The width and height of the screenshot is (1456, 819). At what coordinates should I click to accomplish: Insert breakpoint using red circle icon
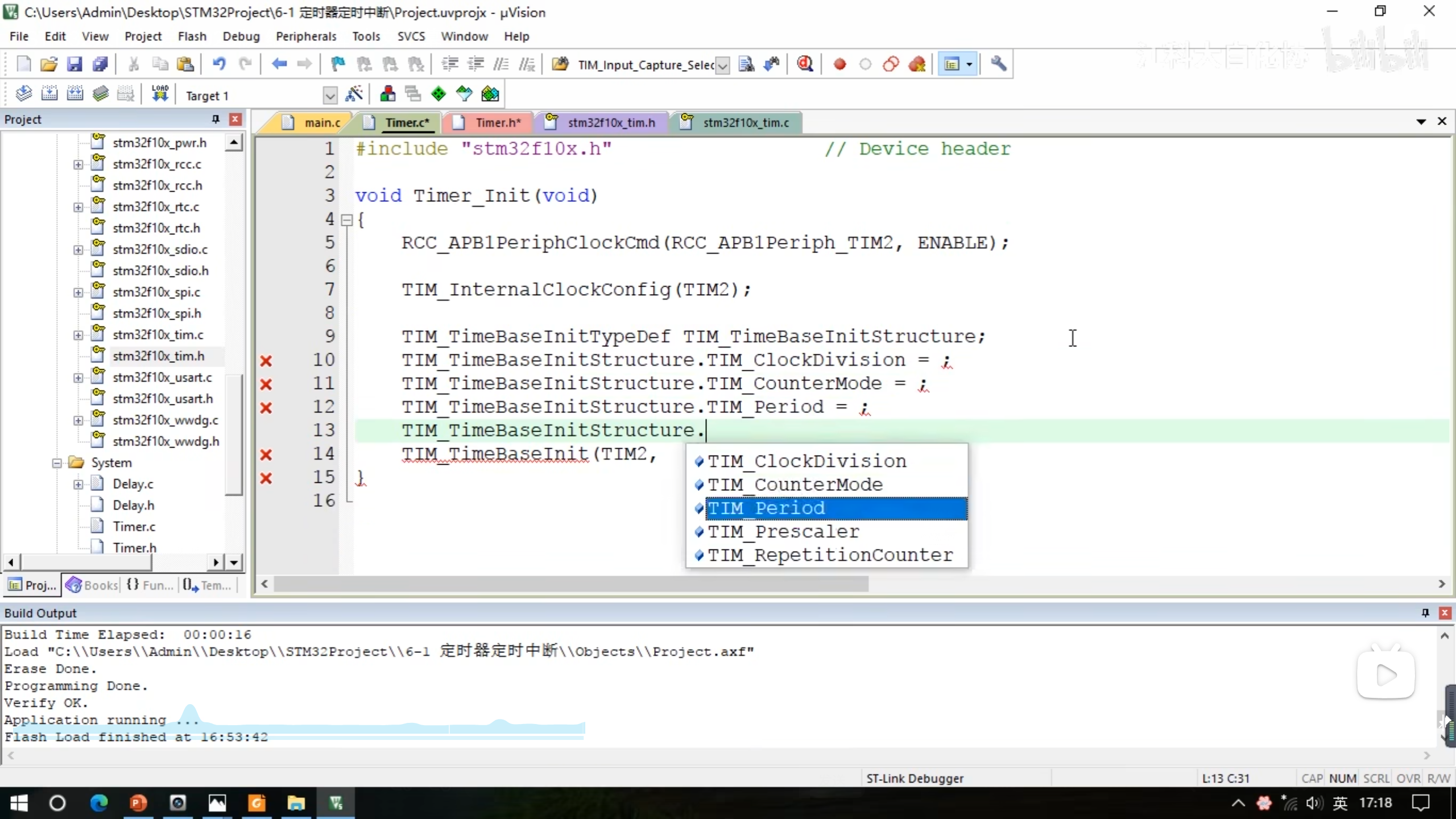tap(839, 64)
